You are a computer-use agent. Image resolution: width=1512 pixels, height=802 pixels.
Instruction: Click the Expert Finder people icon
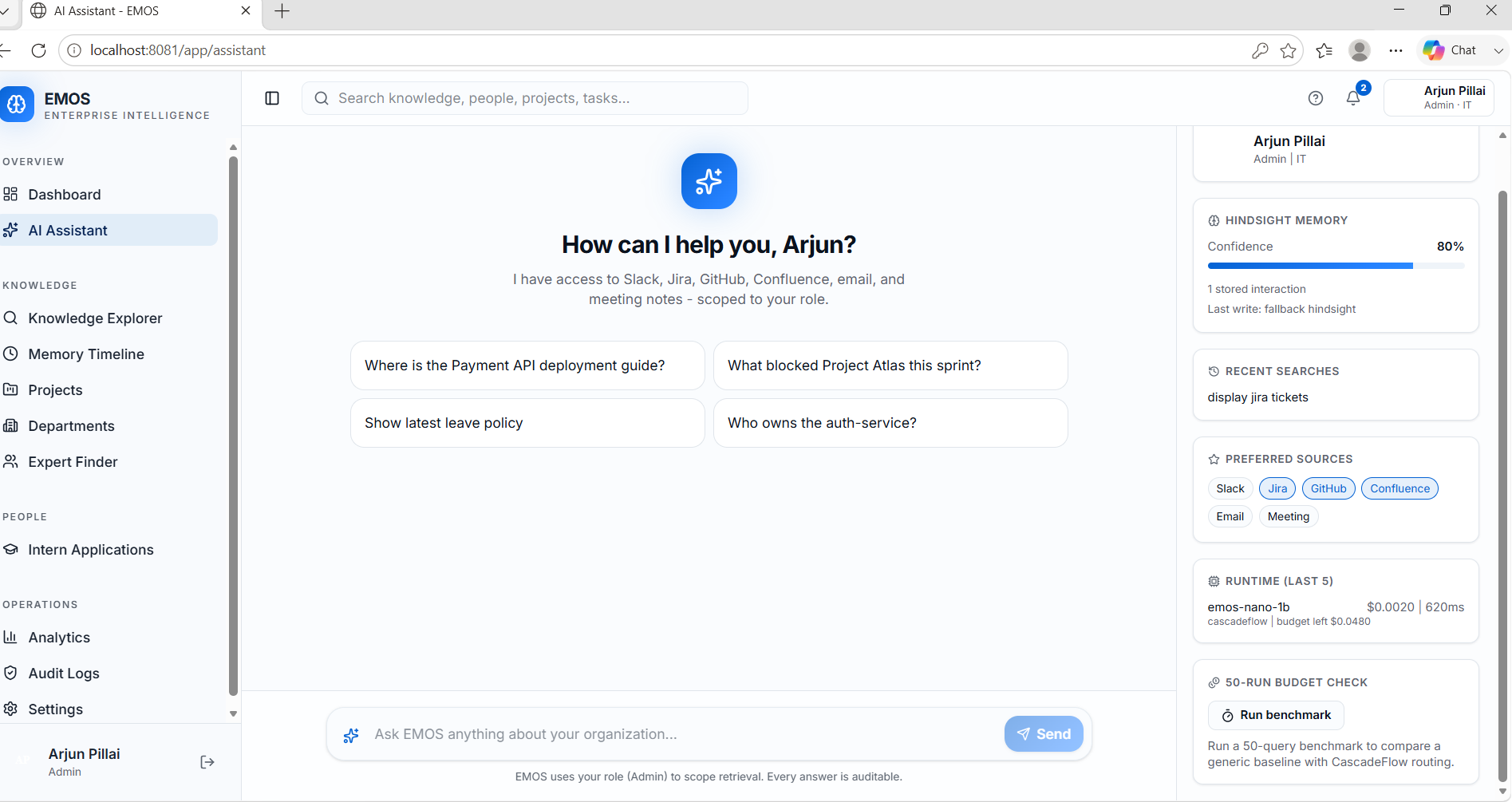tap(10, 461)
